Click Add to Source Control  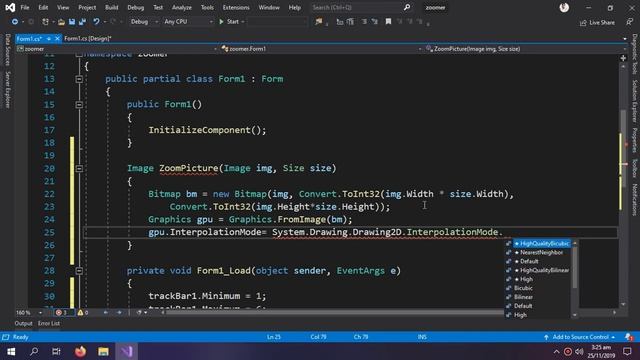tap(580, 337)
